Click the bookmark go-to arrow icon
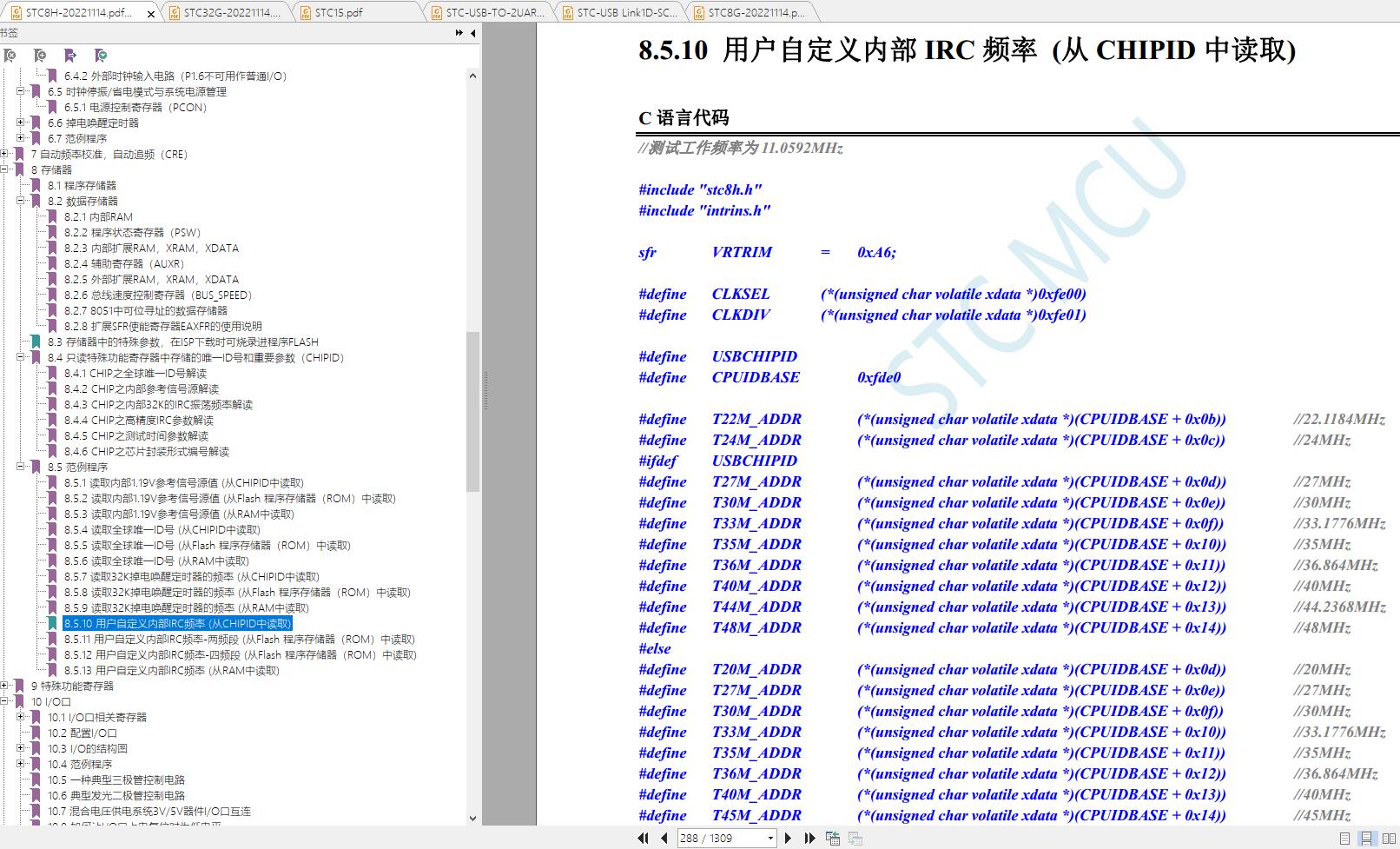Image resolution: width=1400 pixels, height=849 pixels. pos(70,56)
